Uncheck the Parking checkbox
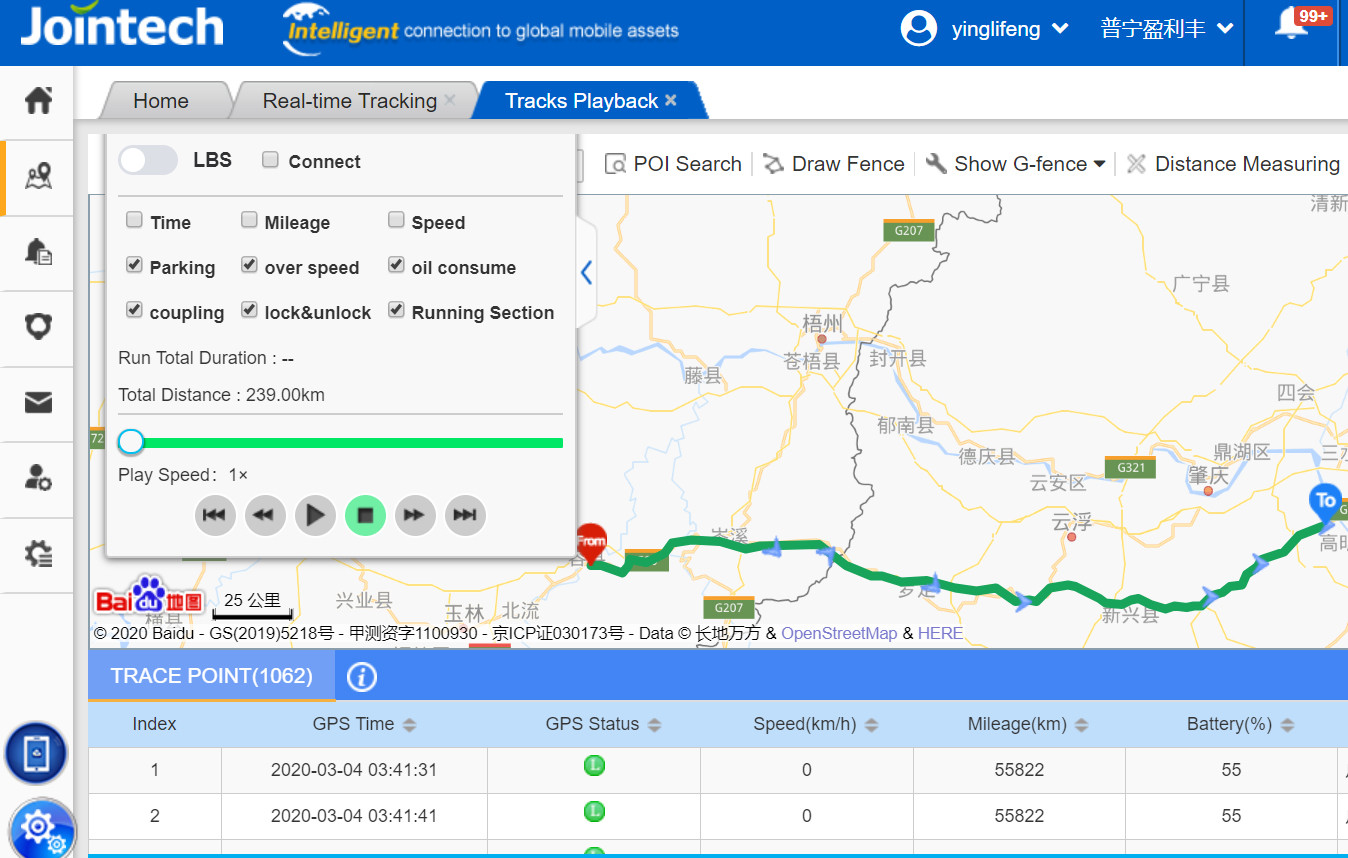The height and width of the screenshot is (858, 1348). click(x=134, y=265)
